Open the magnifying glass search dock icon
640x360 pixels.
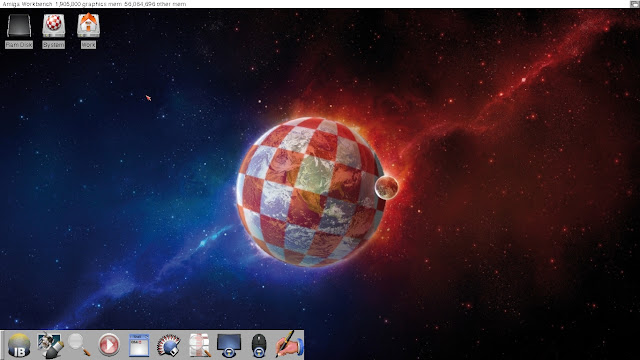click(x=79, y=345)
